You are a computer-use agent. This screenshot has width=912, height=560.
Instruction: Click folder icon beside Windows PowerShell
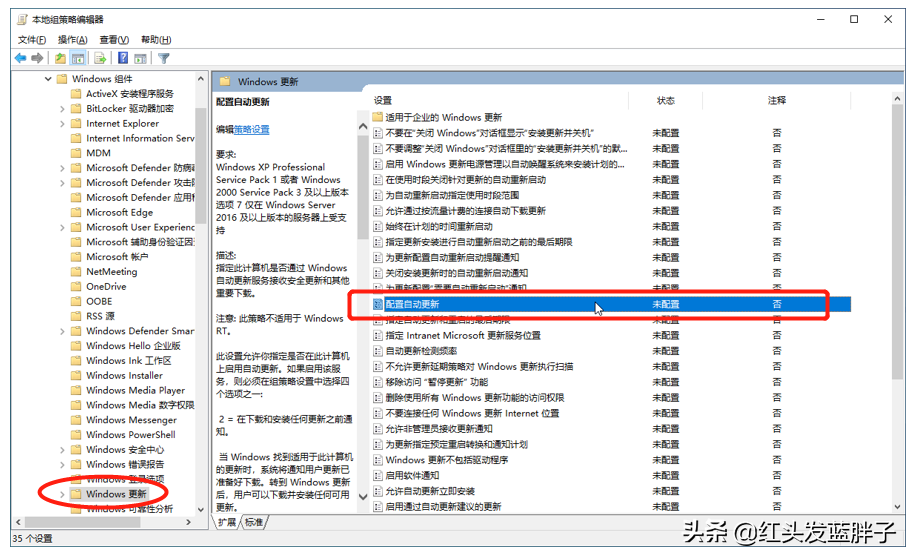[76, 434]
